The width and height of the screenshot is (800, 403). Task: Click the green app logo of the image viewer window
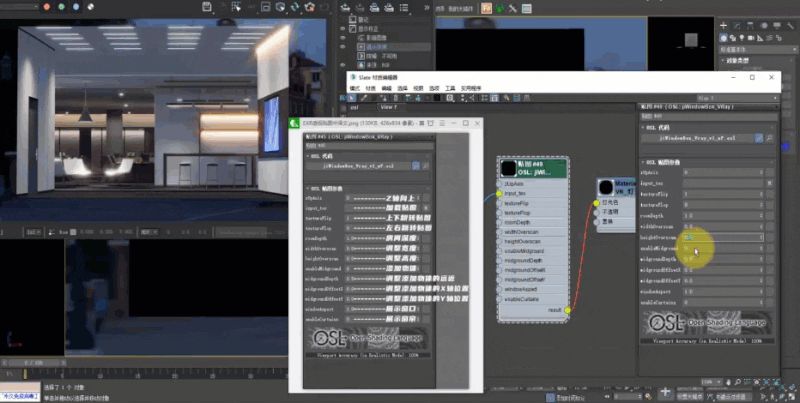tap(295, 123)
